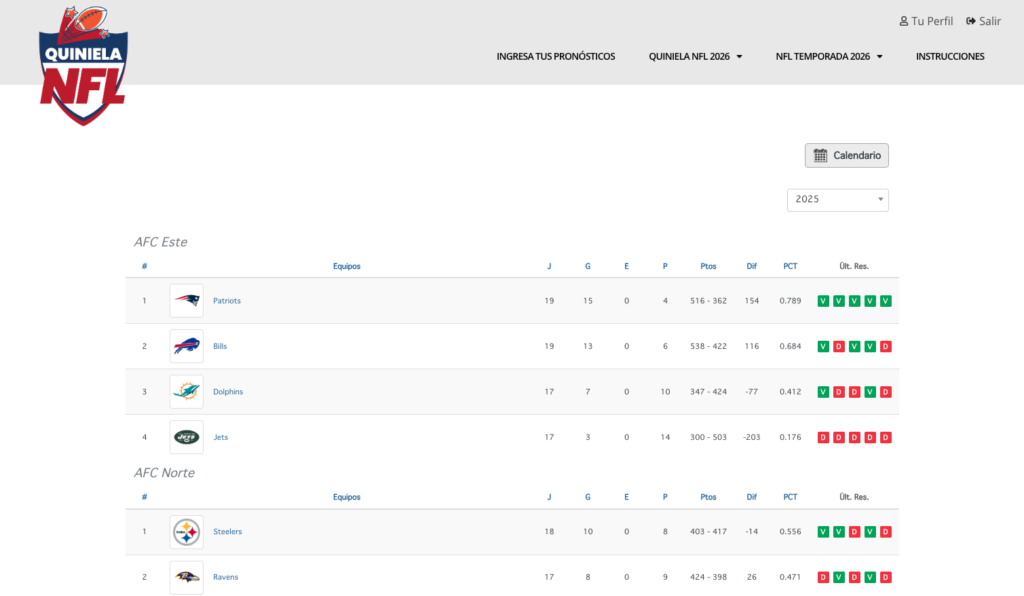Image resolution: width=1024 pixels, height=596 pixels.
Task: Click the first result badge for Ravens
Action: pyautogui.click(x=823, y=577)
